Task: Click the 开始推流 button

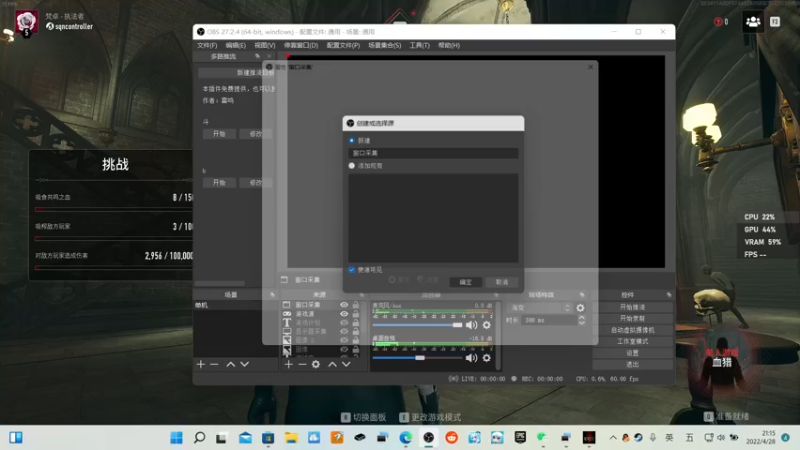Action: point(633,307)
